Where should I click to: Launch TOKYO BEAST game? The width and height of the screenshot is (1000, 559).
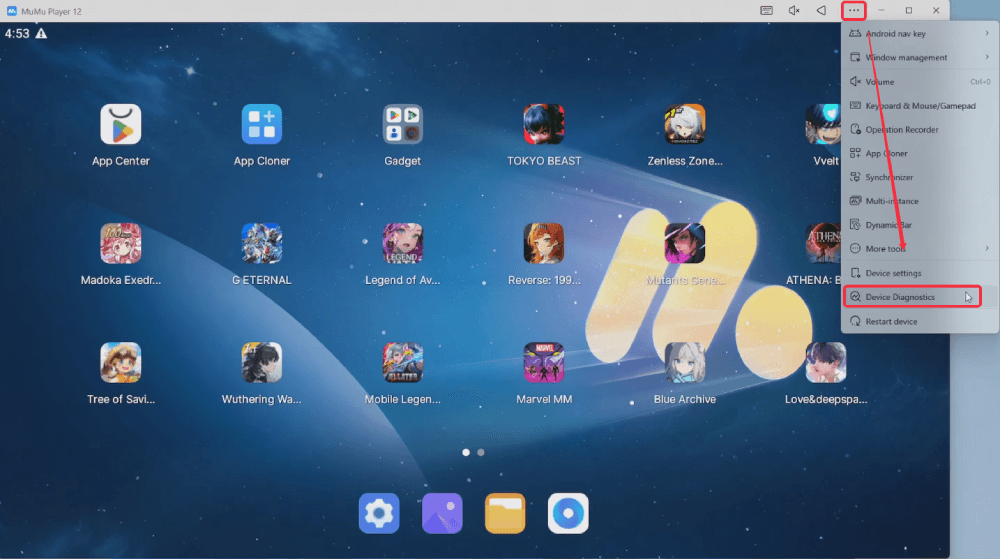[544, 124]
